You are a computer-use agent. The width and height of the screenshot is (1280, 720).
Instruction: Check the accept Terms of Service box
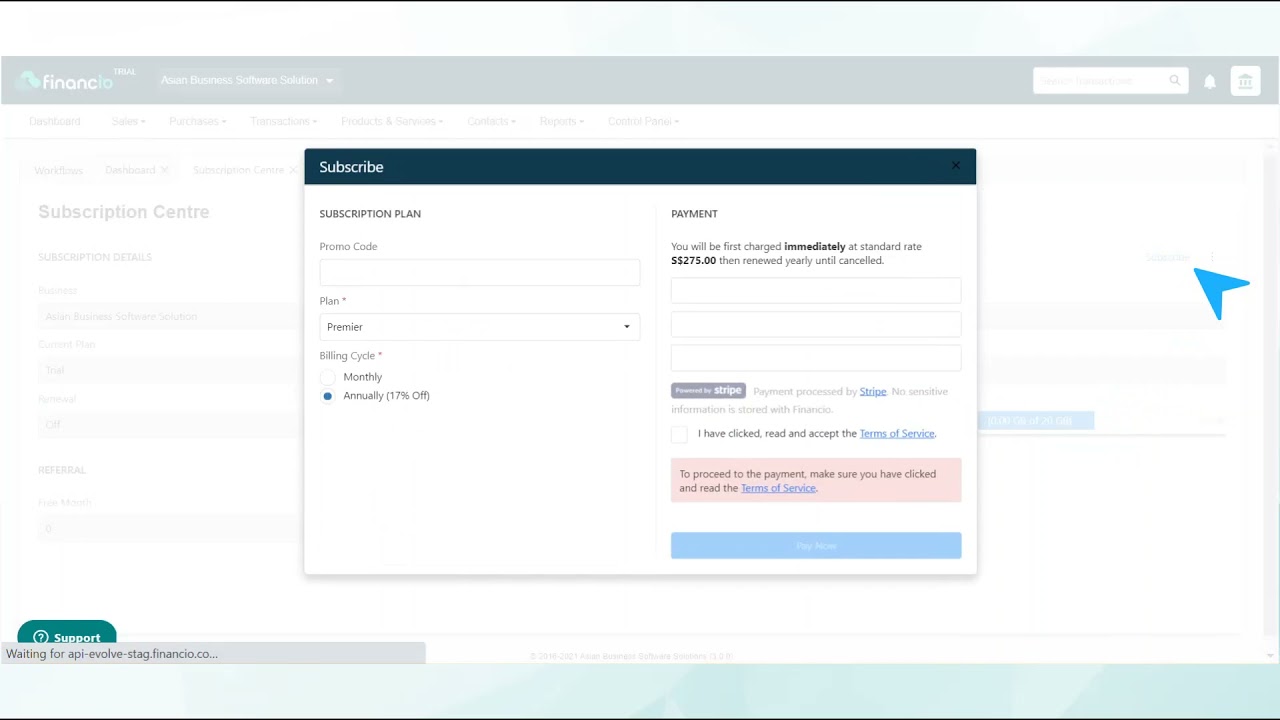tap(680, 434)
